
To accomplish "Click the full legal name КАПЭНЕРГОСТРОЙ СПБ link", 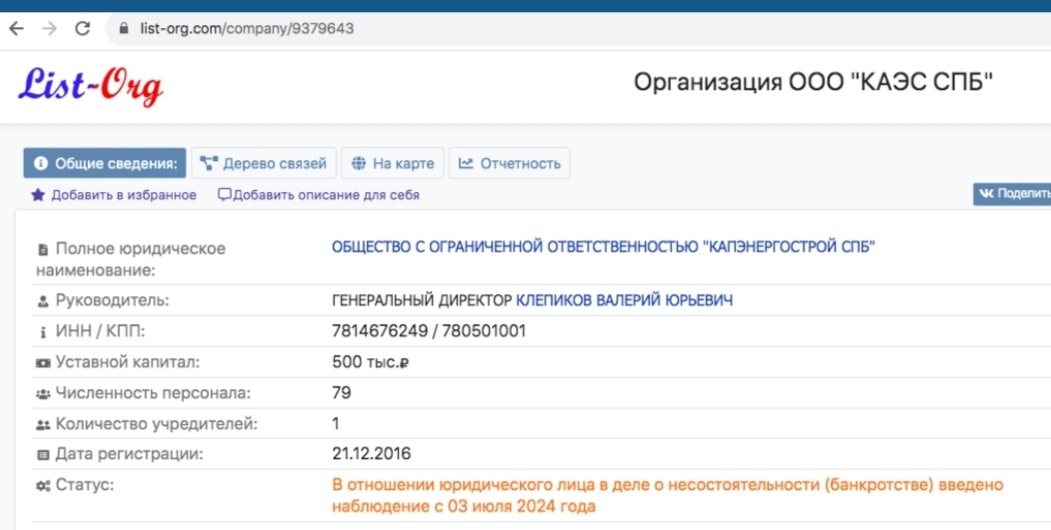I will tap(603, 247).
